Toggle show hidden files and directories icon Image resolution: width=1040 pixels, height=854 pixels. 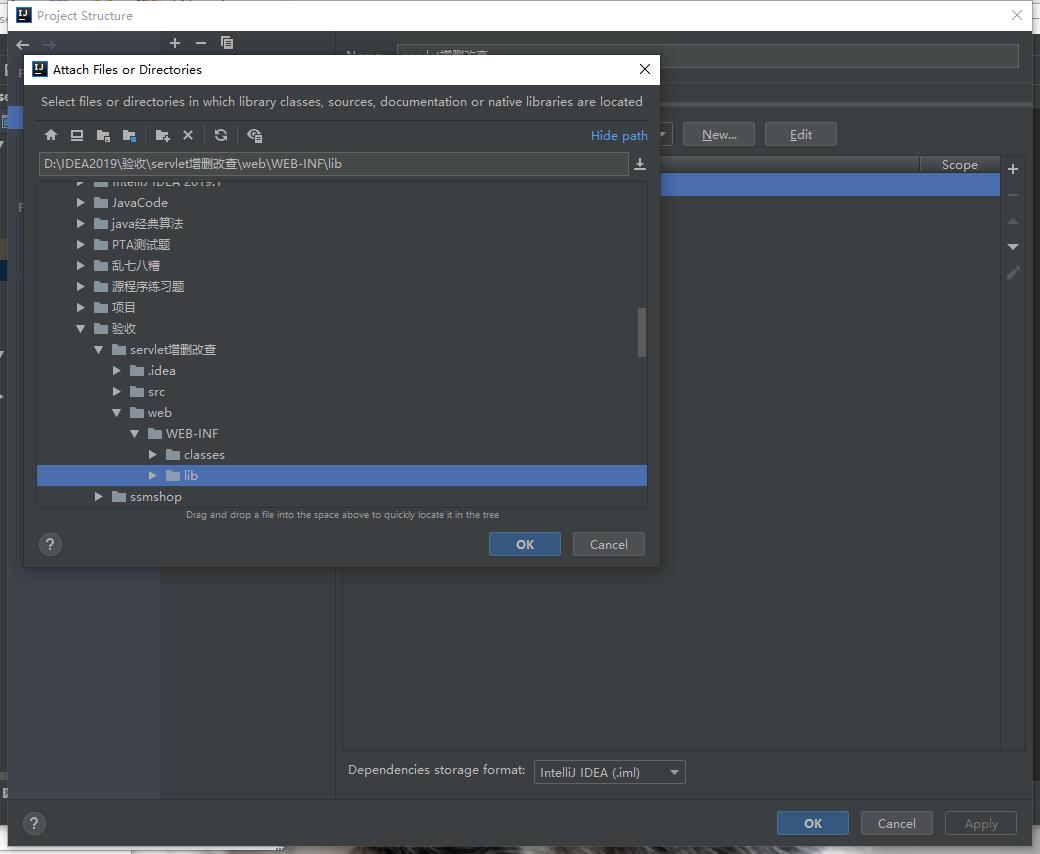[254, 135]
